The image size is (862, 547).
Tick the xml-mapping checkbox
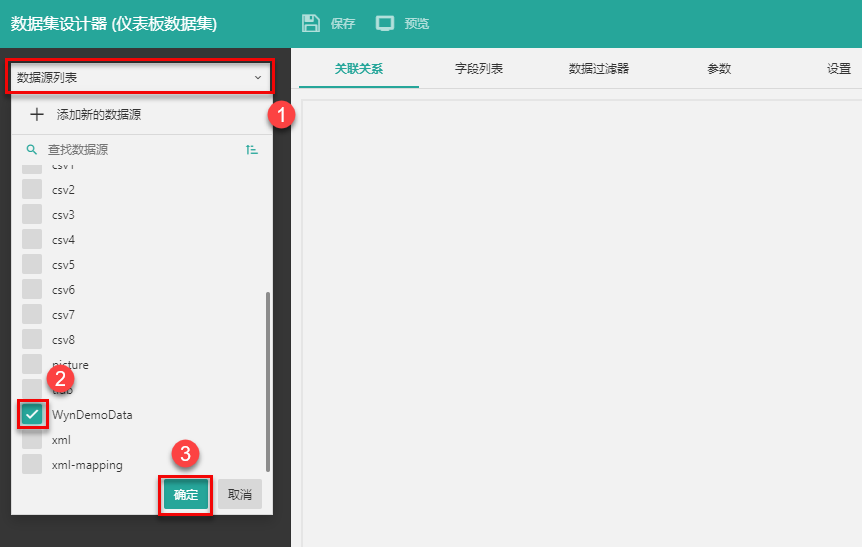(32, 464)
